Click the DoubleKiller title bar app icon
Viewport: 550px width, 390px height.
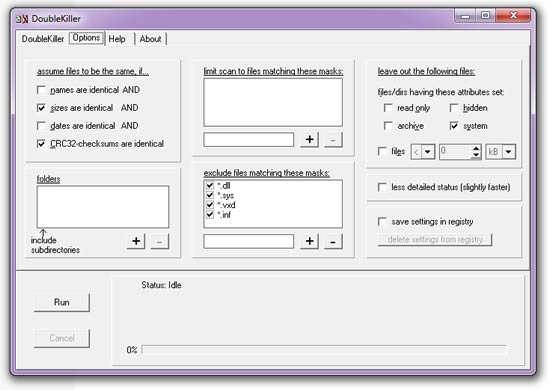point(22,19)
